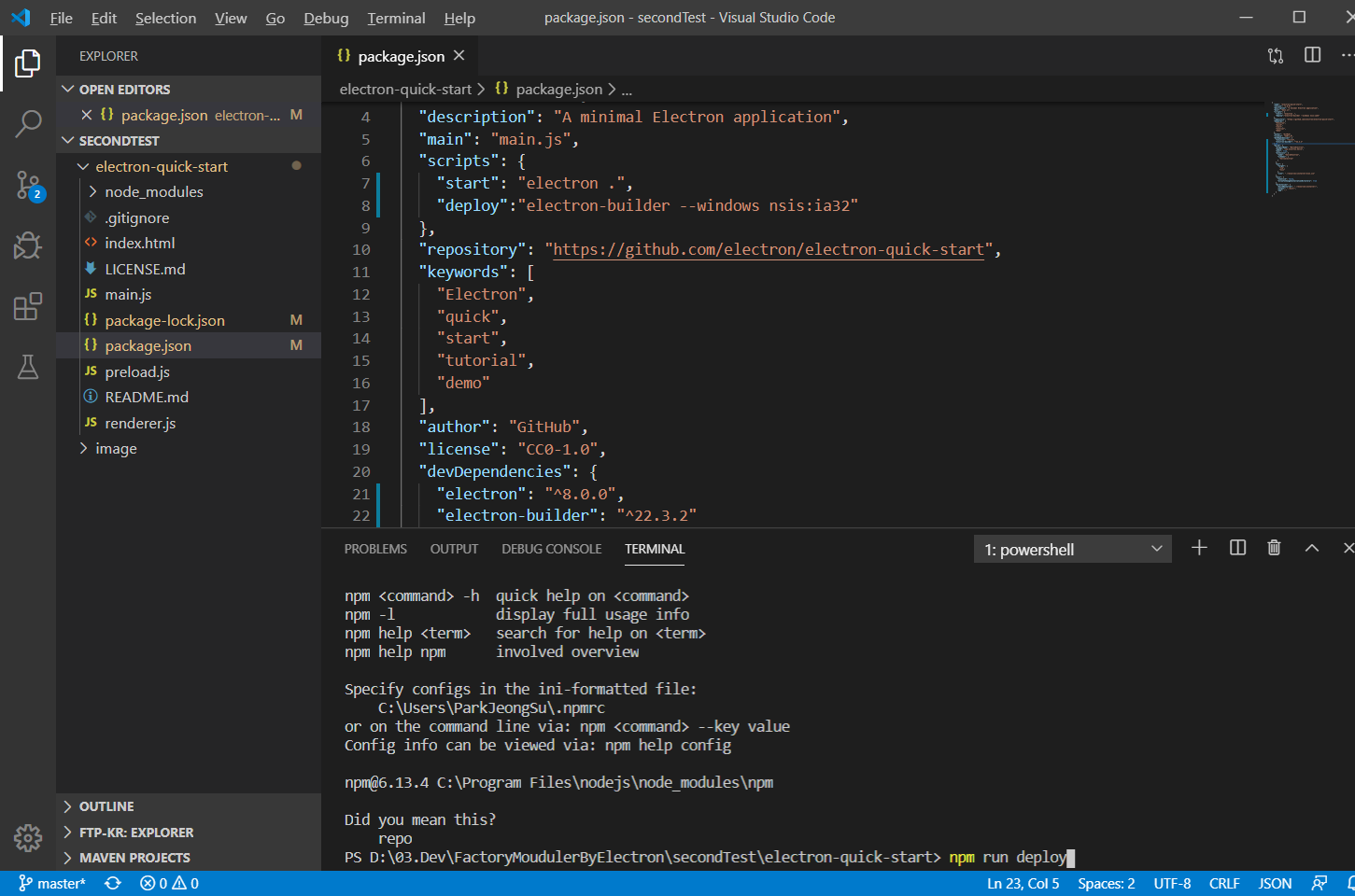The height and width of the screenshot is (896, 1355).
Task: Open the File menu
Action: coord(61,18)
